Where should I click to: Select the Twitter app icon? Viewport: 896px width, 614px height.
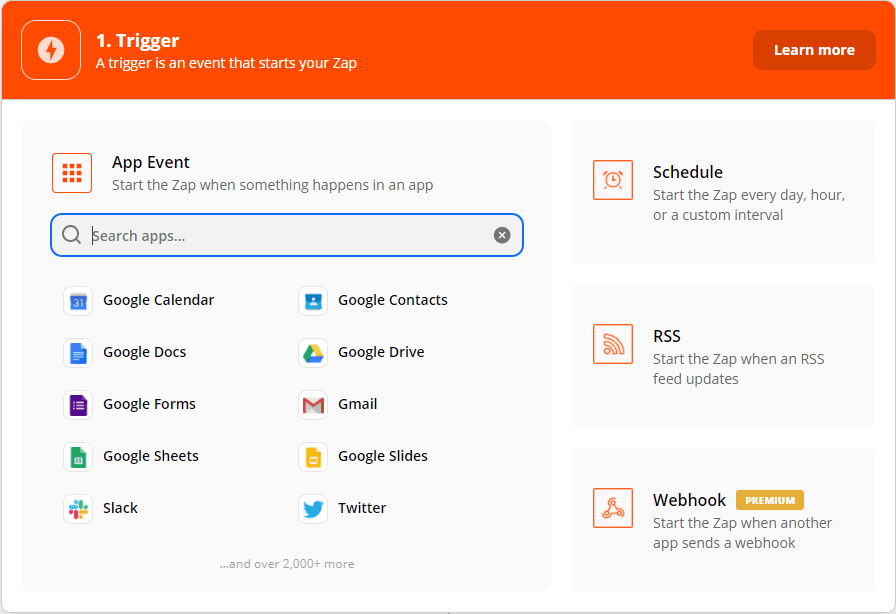[313, 508]
